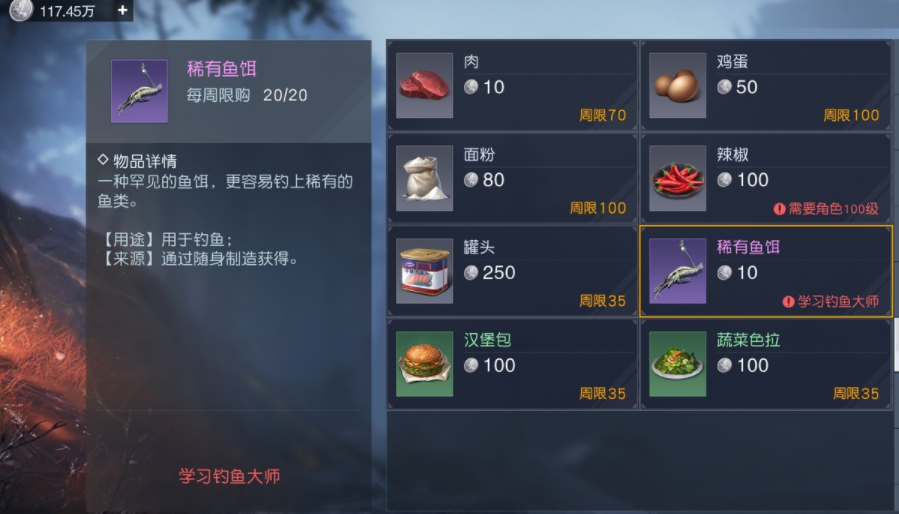Click the 117.45万 currency balance
Image resolution: width=899 pixels, height=514 pixels.
point(67,11)
